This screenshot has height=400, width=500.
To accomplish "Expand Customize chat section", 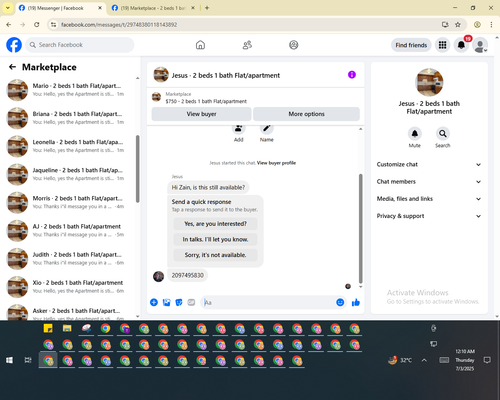I will pyautogui.click(x=429, y=164).
